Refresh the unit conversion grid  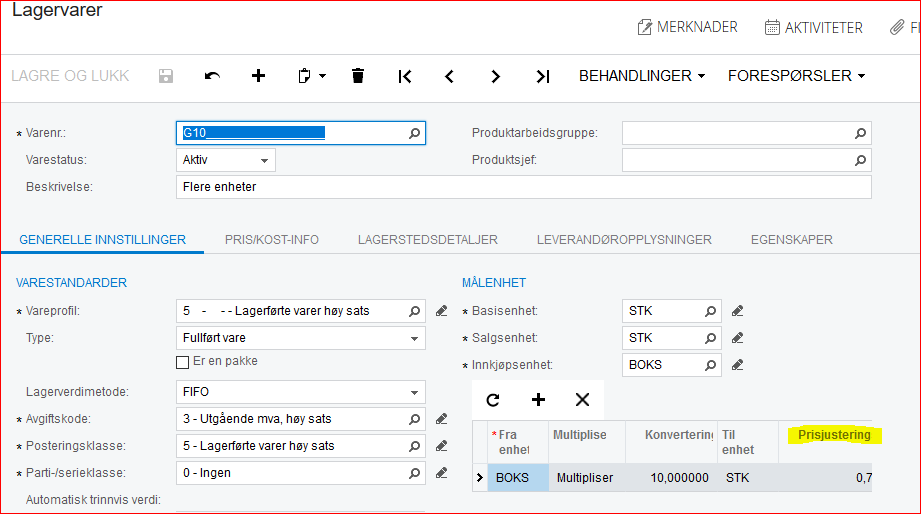pyautogui.click(x=493, y=400)
